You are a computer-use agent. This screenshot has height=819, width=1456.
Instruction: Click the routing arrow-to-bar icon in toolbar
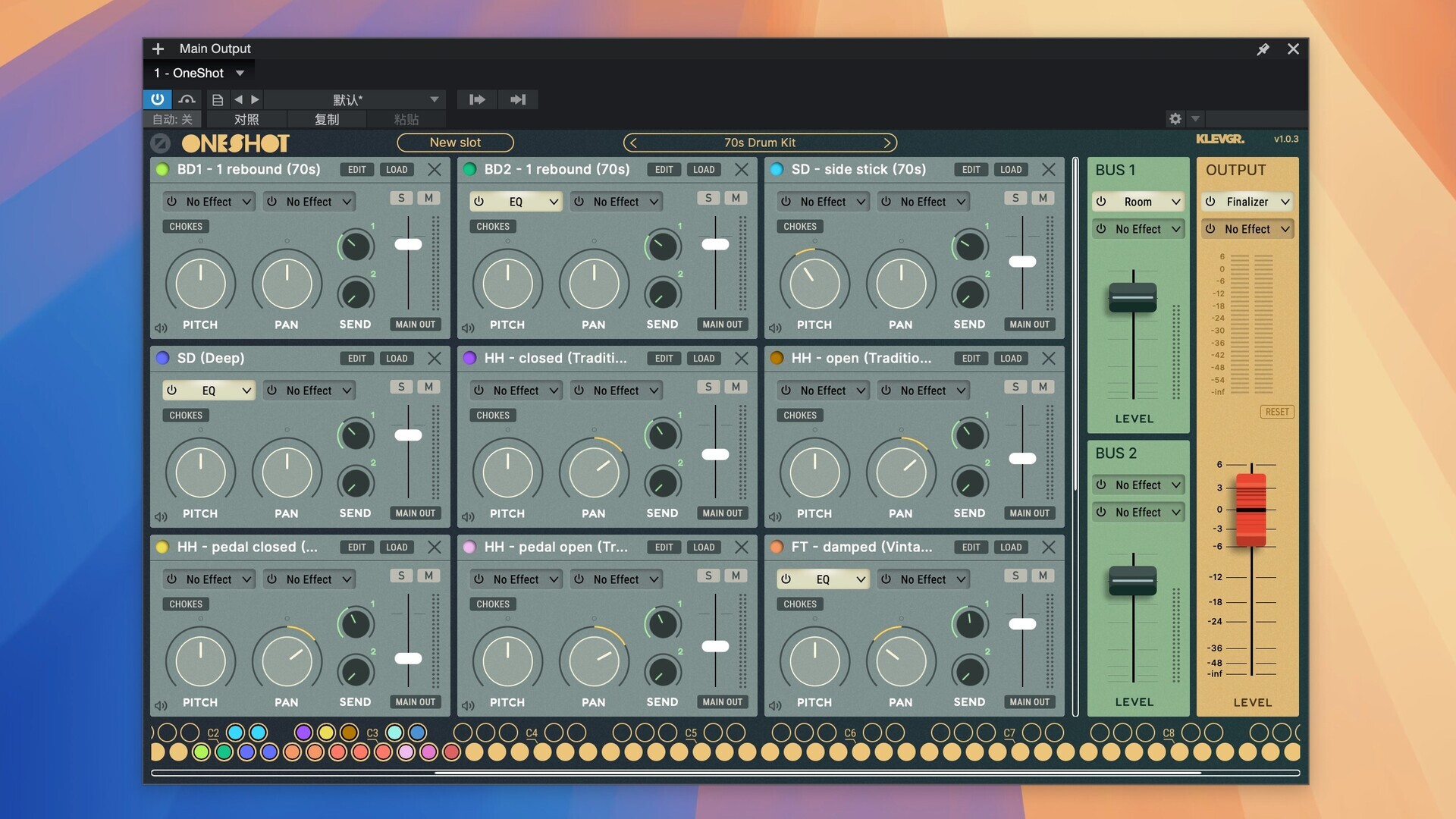tap(518, 99)
